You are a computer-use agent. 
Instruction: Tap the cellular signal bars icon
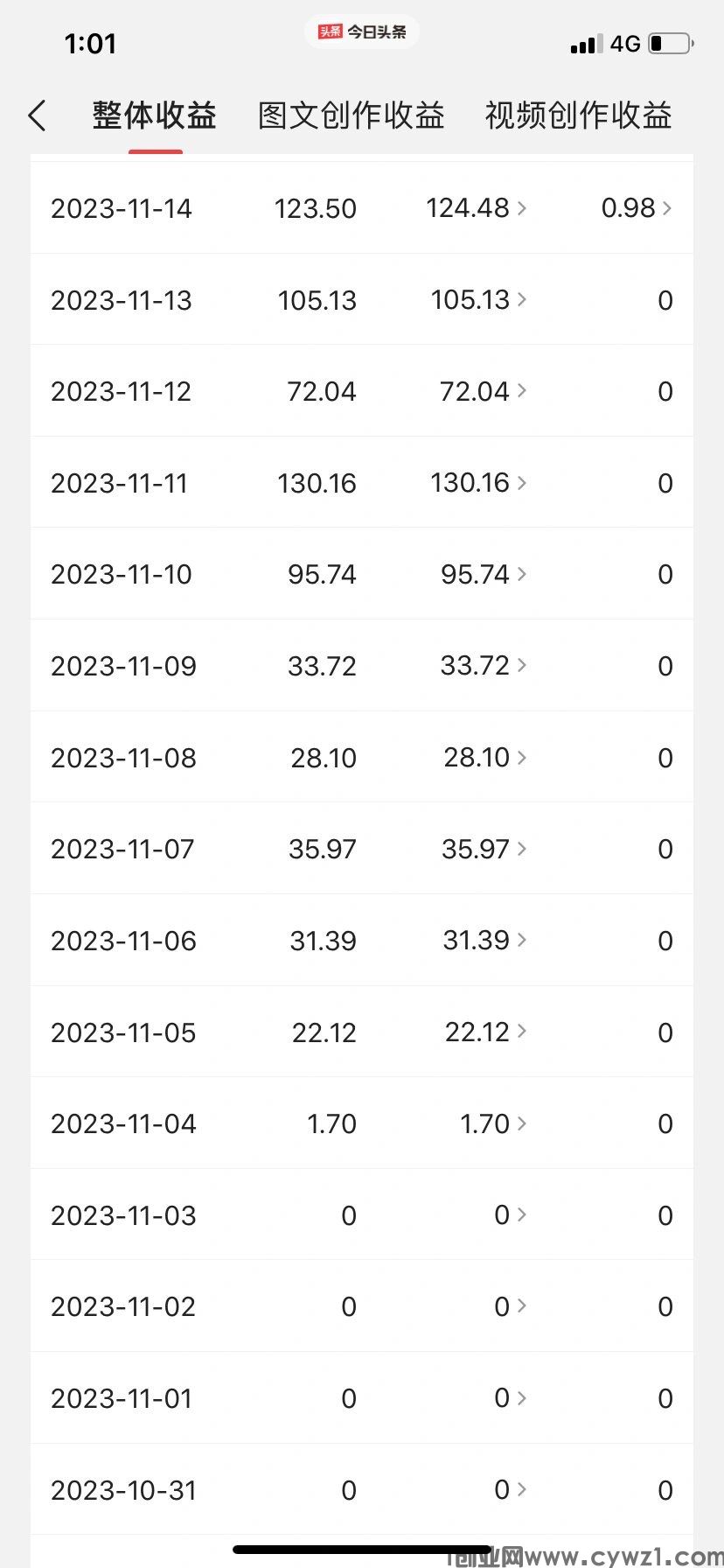[x=586, y=44]
